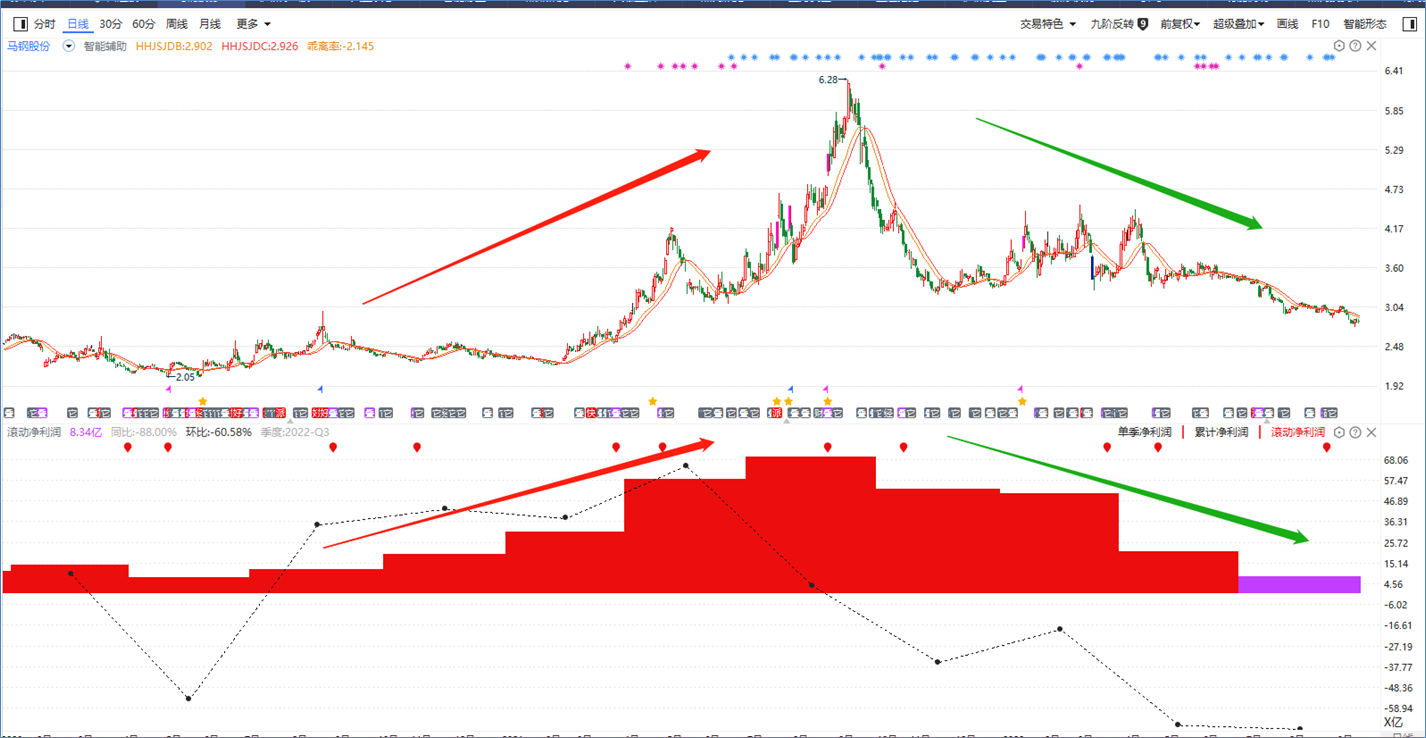Screen dimensions: 1426x738
Task: Click the 乖离率:-2.145 reading
Action: pyautogui.click(x=342, y=46)
